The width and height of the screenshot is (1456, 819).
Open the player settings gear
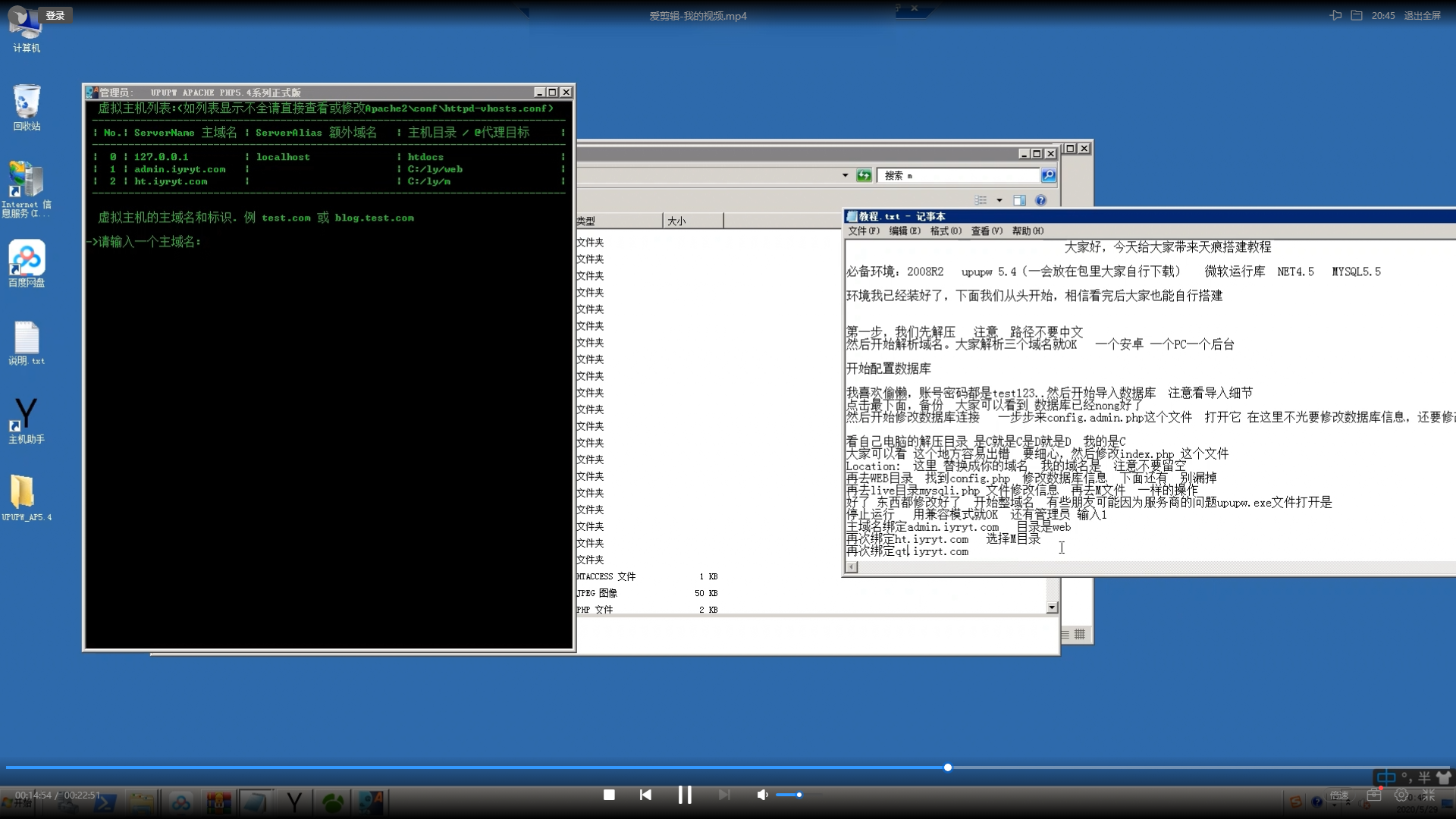[x=1401, y=795]
